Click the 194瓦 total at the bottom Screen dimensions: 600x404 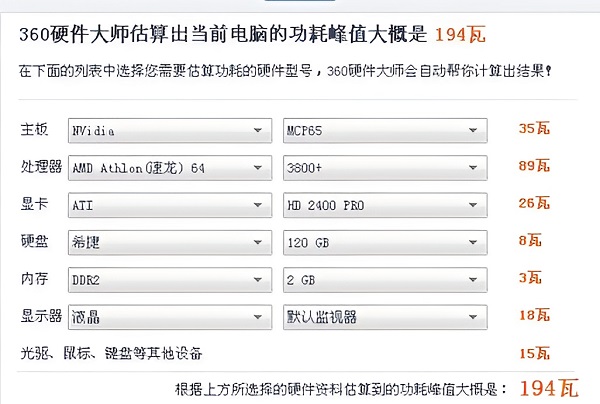tap(549, 388)
